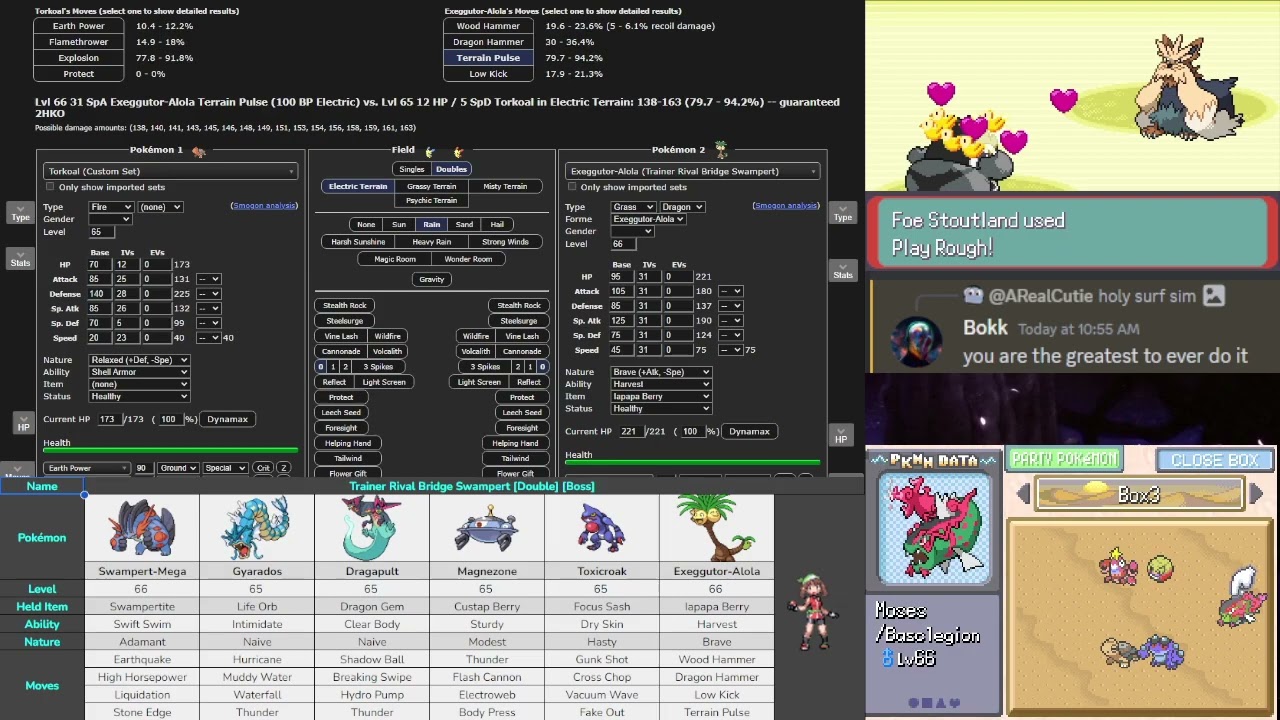Screen dimensions: 1280x720
Task: Open Exeggutor's second type dropdown showing Dragon
Action: [x=683, y=207]
